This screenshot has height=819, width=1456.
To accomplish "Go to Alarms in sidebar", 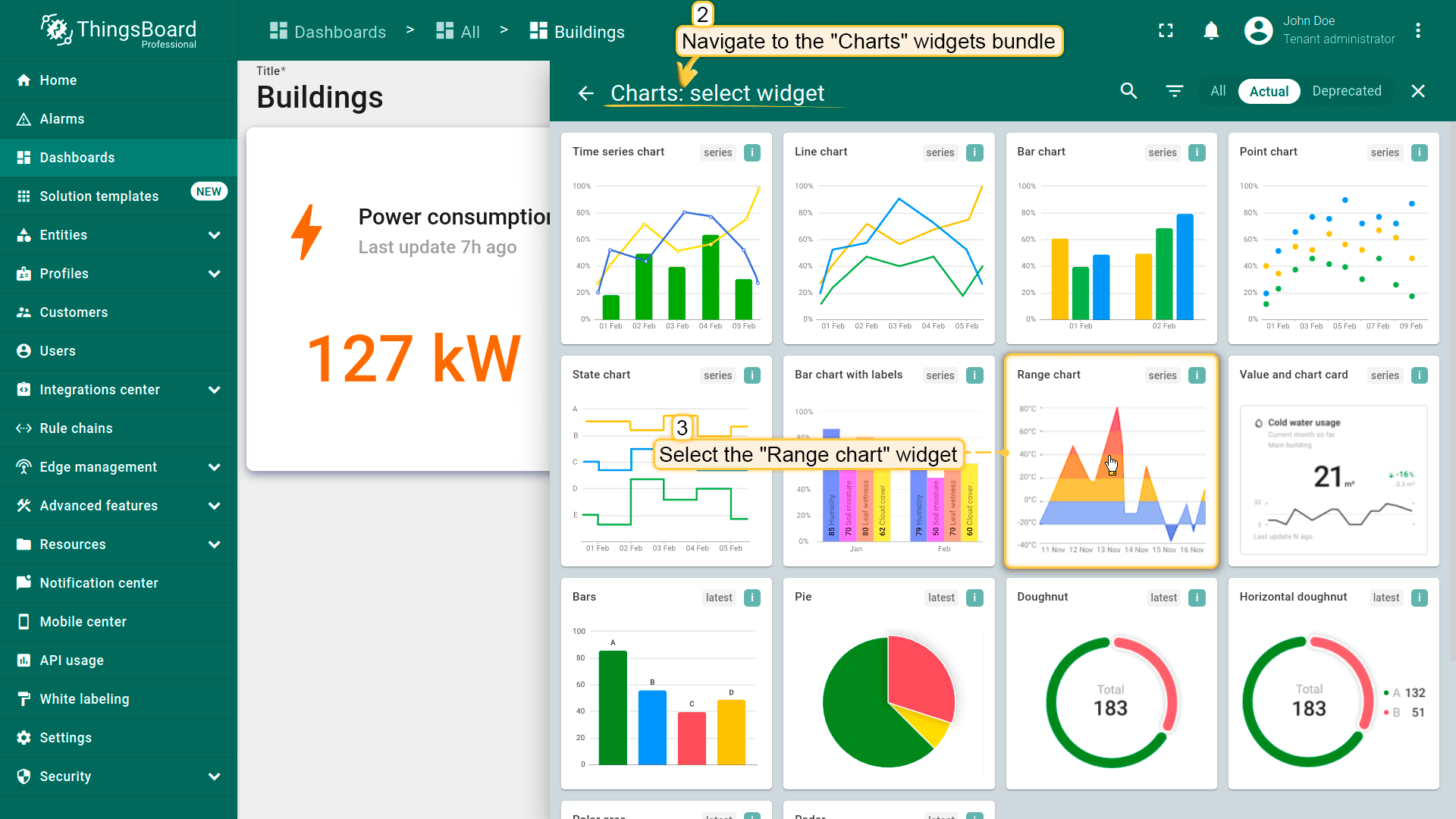I will click(62, 119).
